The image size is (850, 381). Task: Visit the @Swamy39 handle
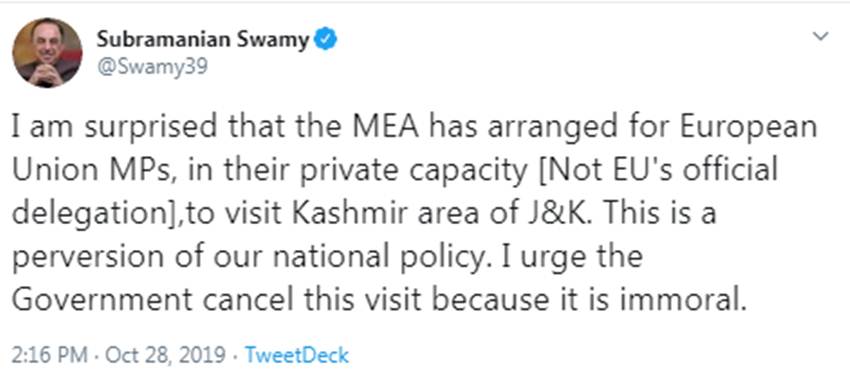click(x=152, y=68)
